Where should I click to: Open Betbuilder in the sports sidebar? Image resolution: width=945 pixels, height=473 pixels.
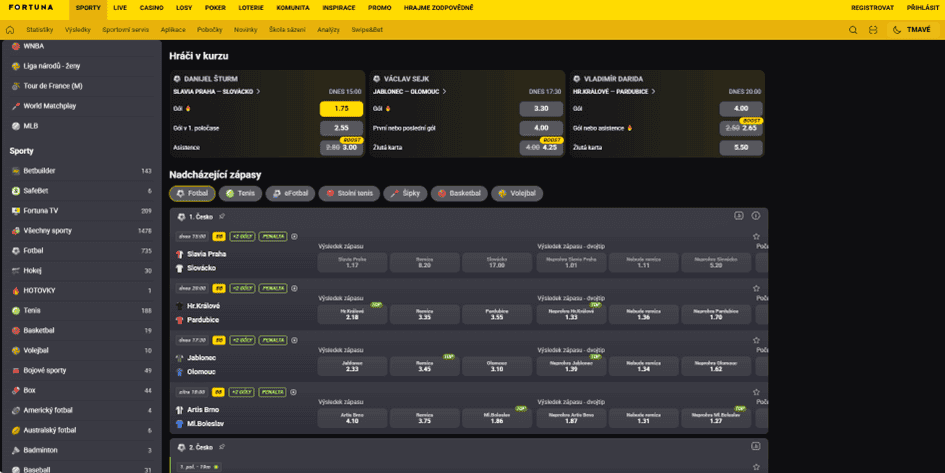tap(81, 171)
